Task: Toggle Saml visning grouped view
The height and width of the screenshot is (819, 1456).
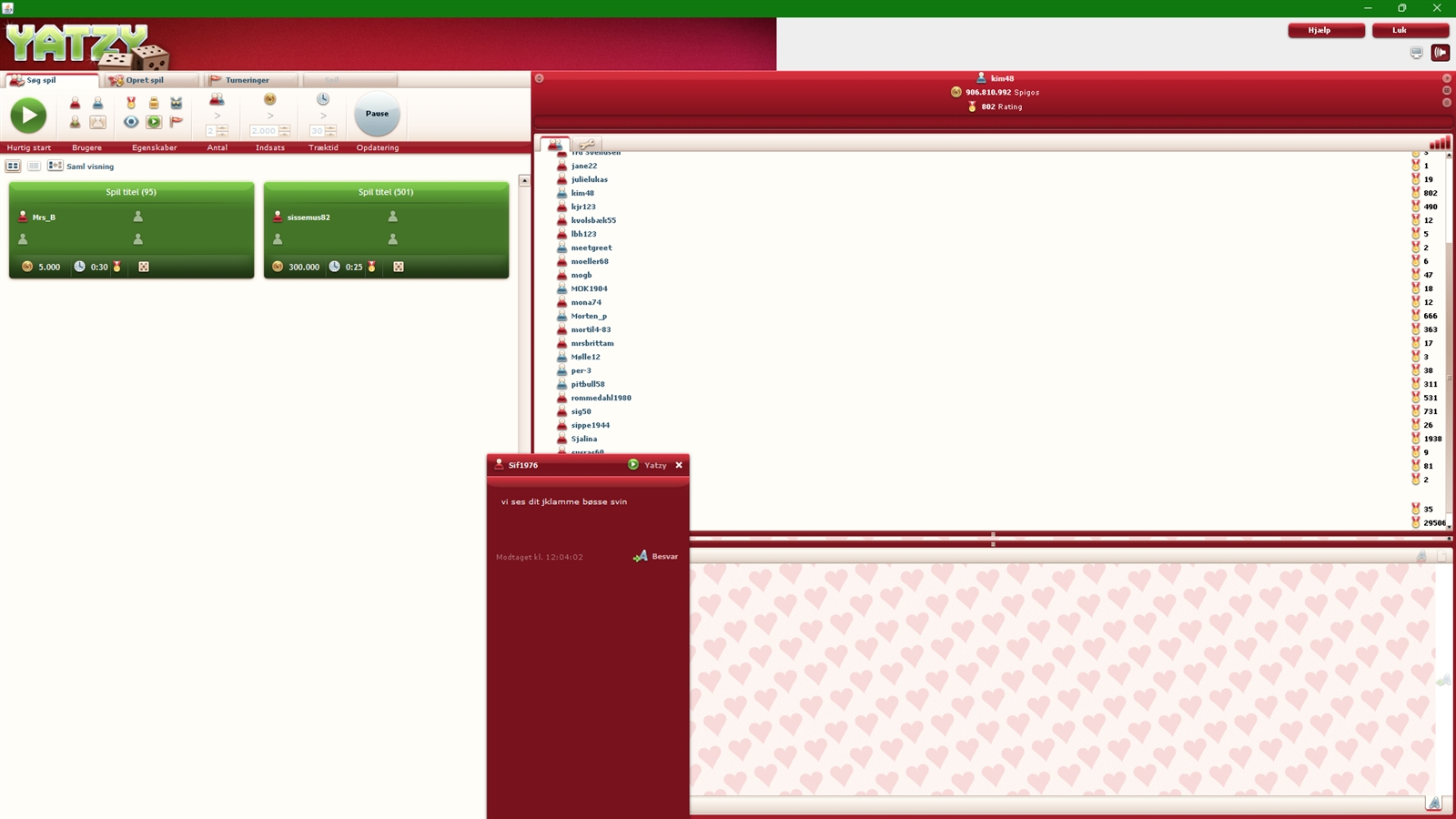Action: [56, 167]
